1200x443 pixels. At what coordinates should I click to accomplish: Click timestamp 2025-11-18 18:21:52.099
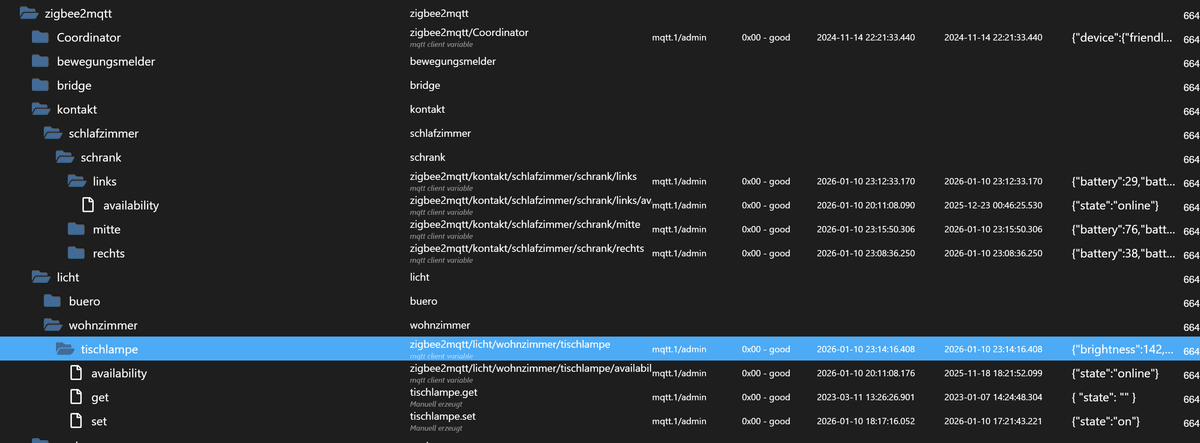tap(993, 373)
